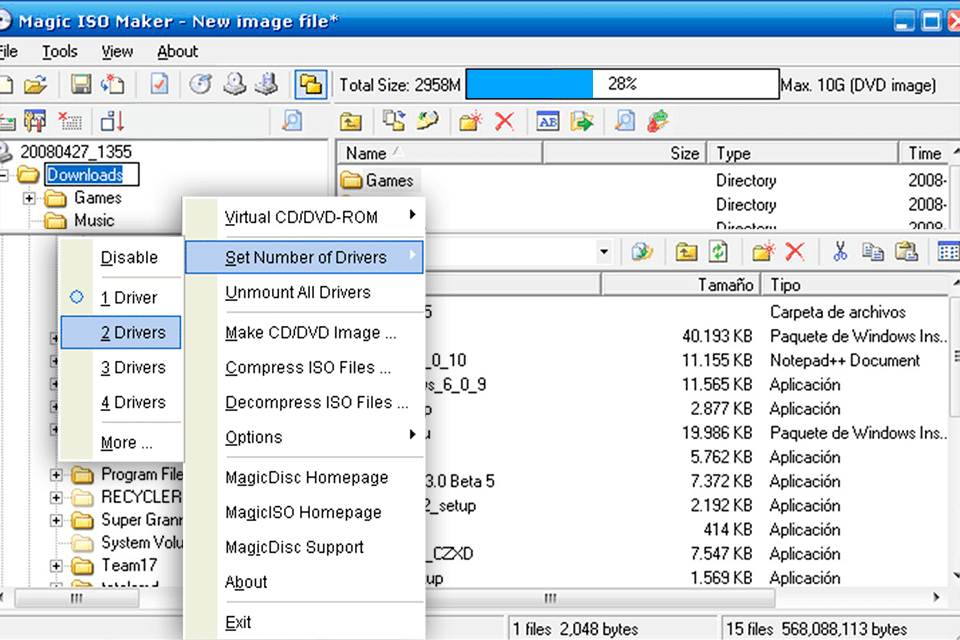Expand the Games folder tree node

pos(29,198)
